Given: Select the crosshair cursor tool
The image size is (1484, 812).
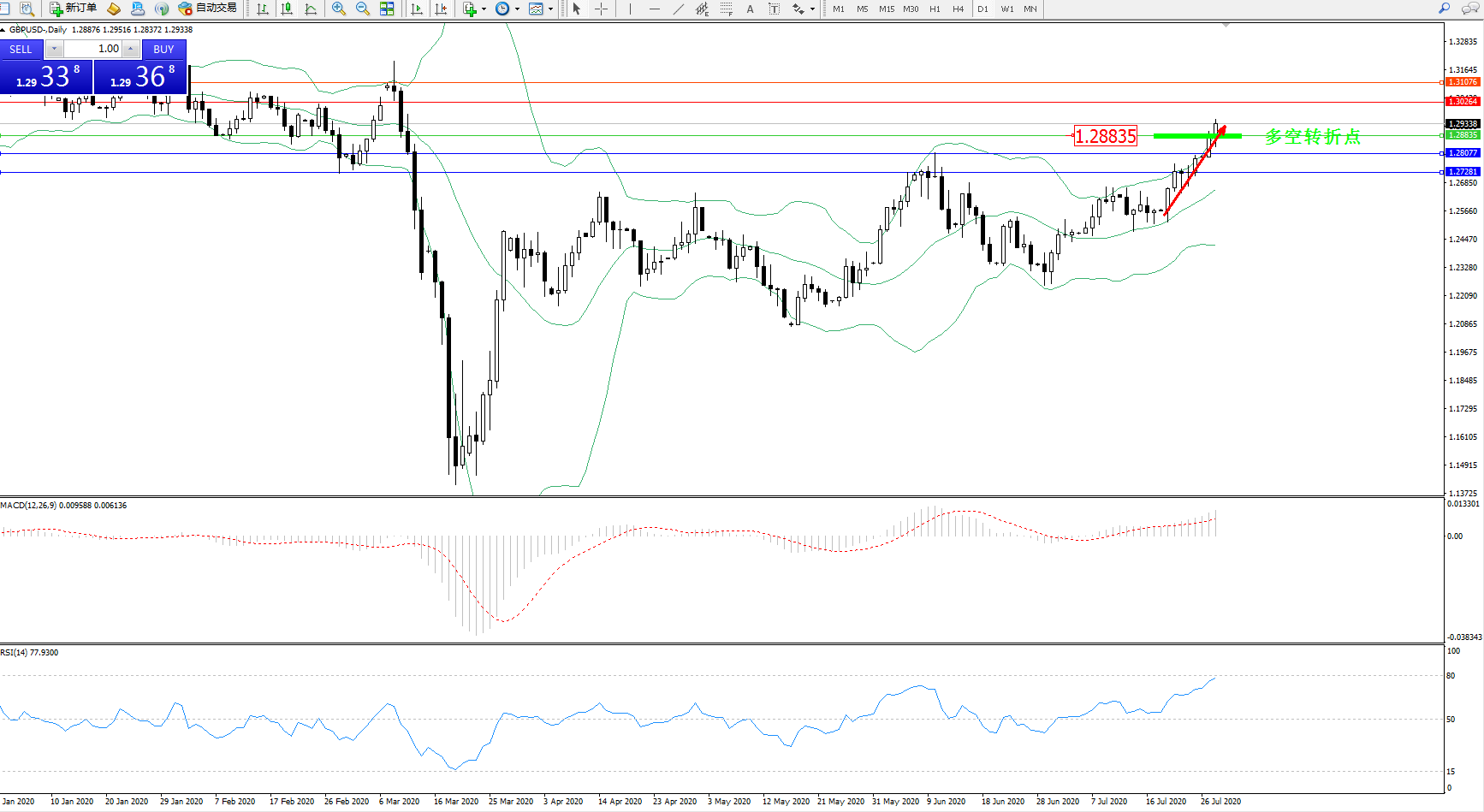Looking at the screenshot, I should click(601, 9).
